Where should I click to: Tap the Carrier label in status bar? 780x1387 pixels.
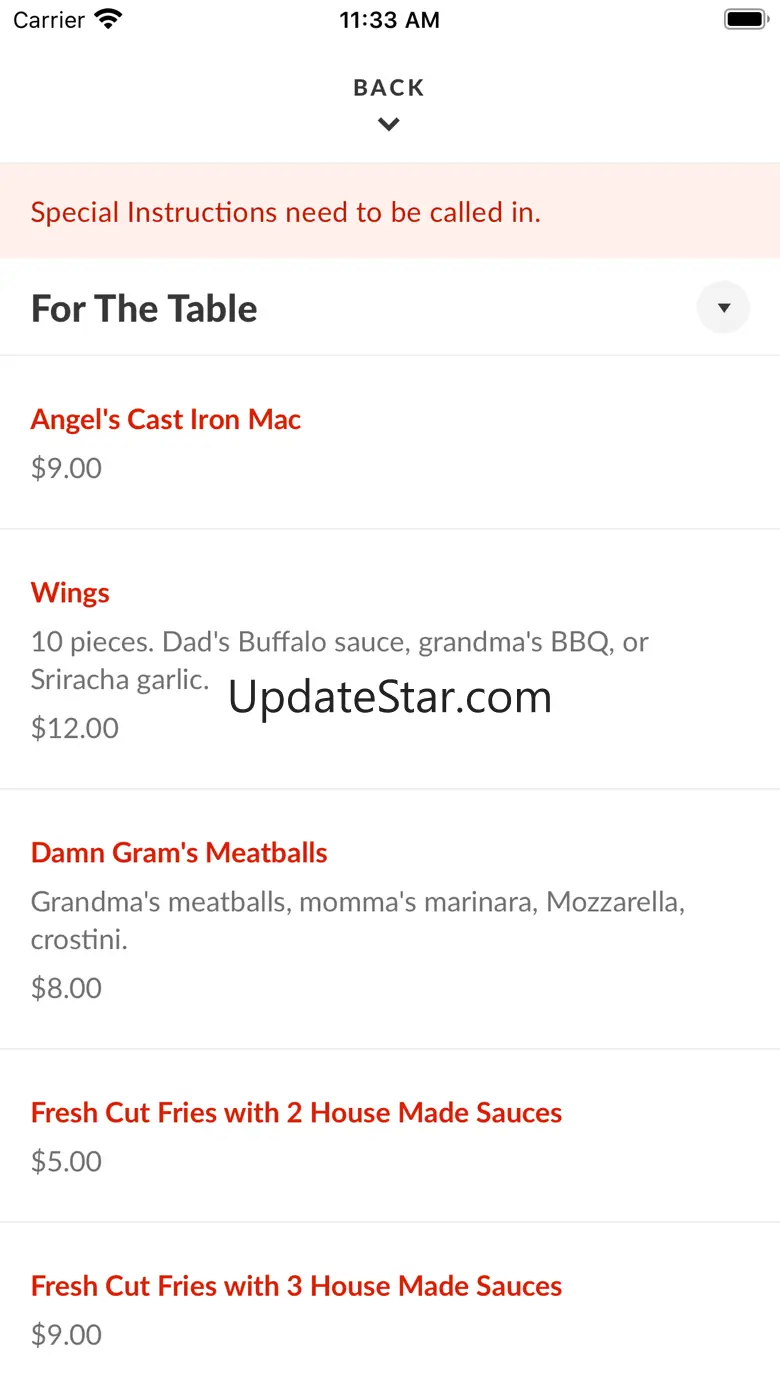point(49,20)
